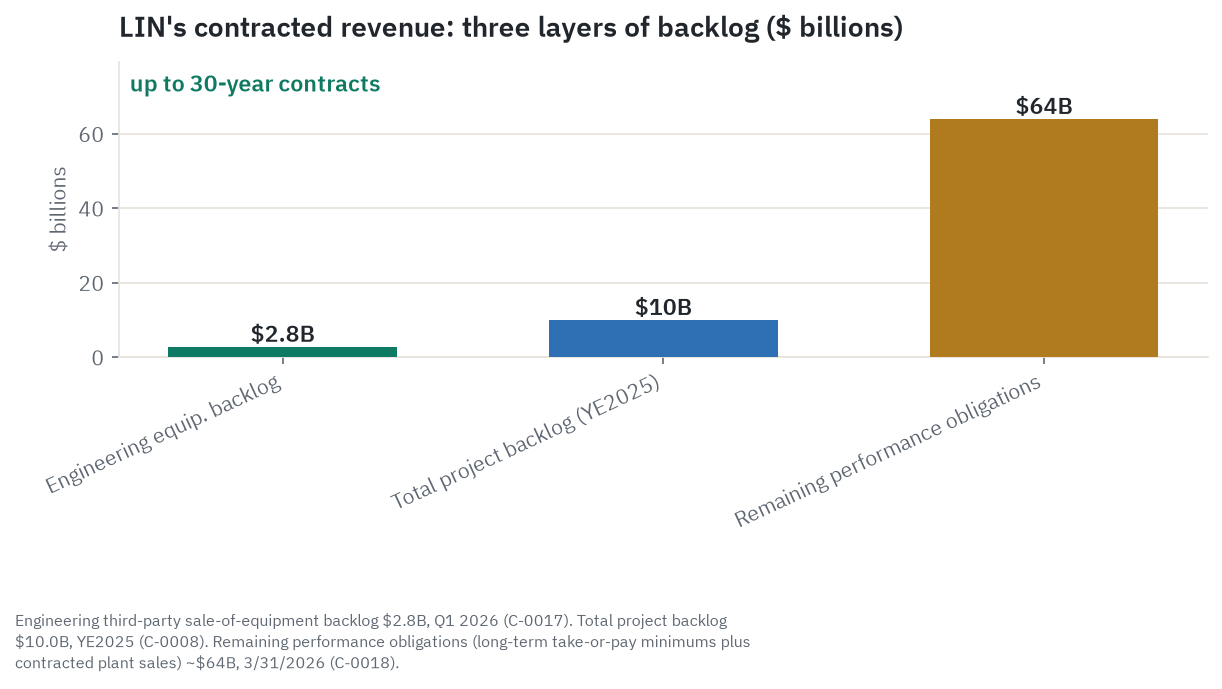Click the y-axis tick label 40
Image resolution: width=1222 pixels, height=689 pixels.
click(92, 208)
